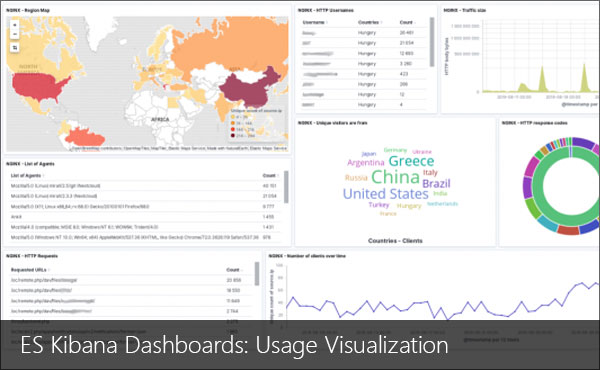The width and height of the screenshot is (600, 370).
Task: Sort the List of Agents column
Action: coord(27,176)
